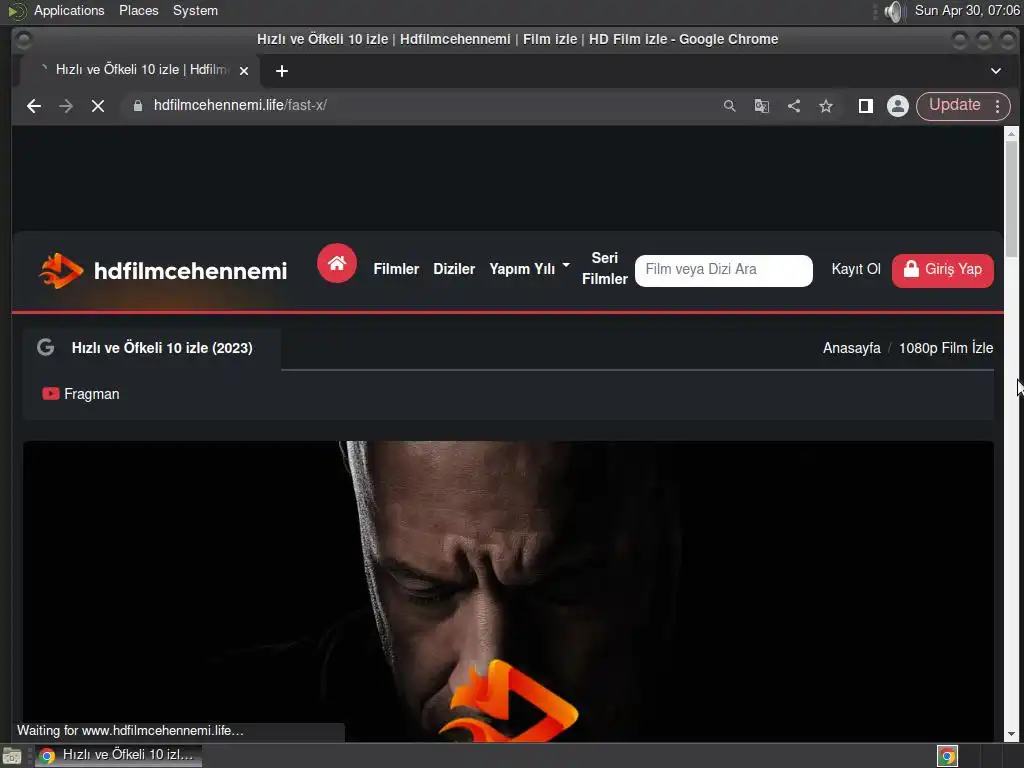1024x768 pixels.
Task: Stop page loading with the X button
Action: coord(98,106)
